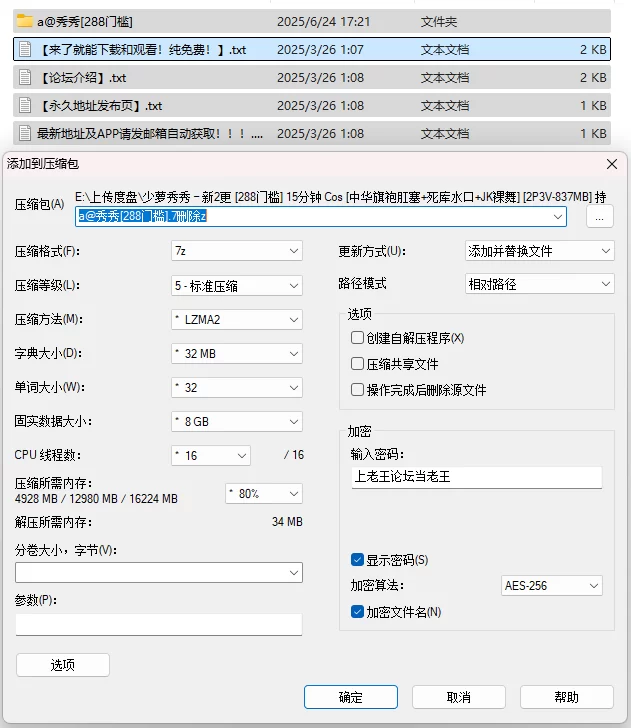The width and height of the screenshot is (631, 728).
Task: Open the 80% memory usage dropdown
Action: tap(264, 493)
